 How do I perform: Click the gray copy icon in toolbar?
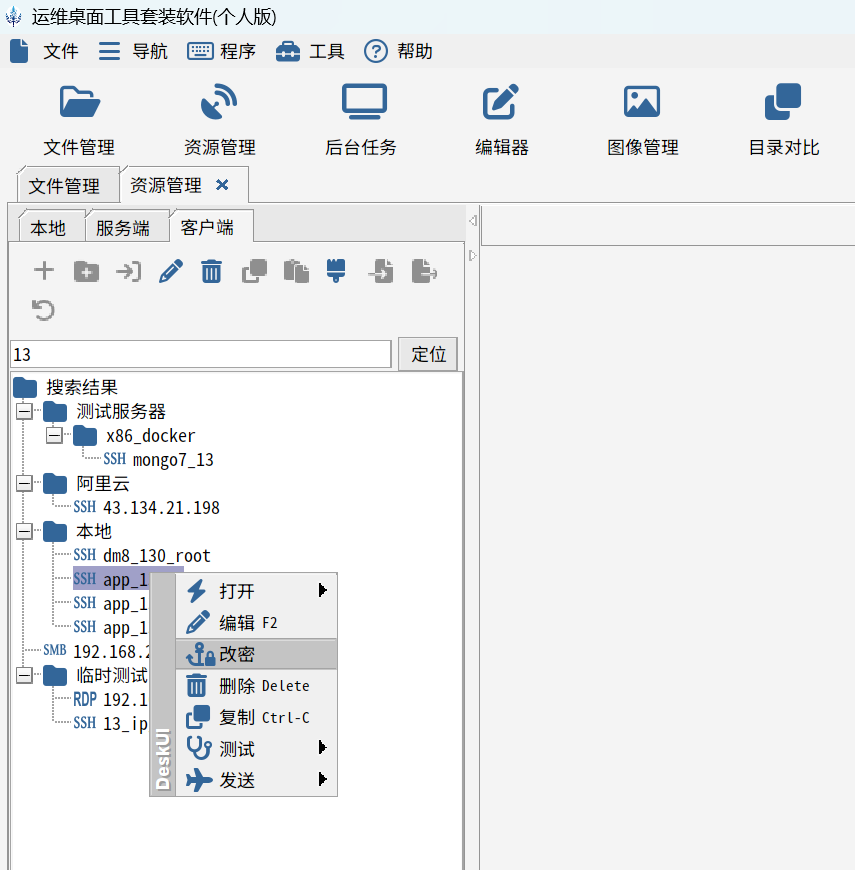[254, 271]
